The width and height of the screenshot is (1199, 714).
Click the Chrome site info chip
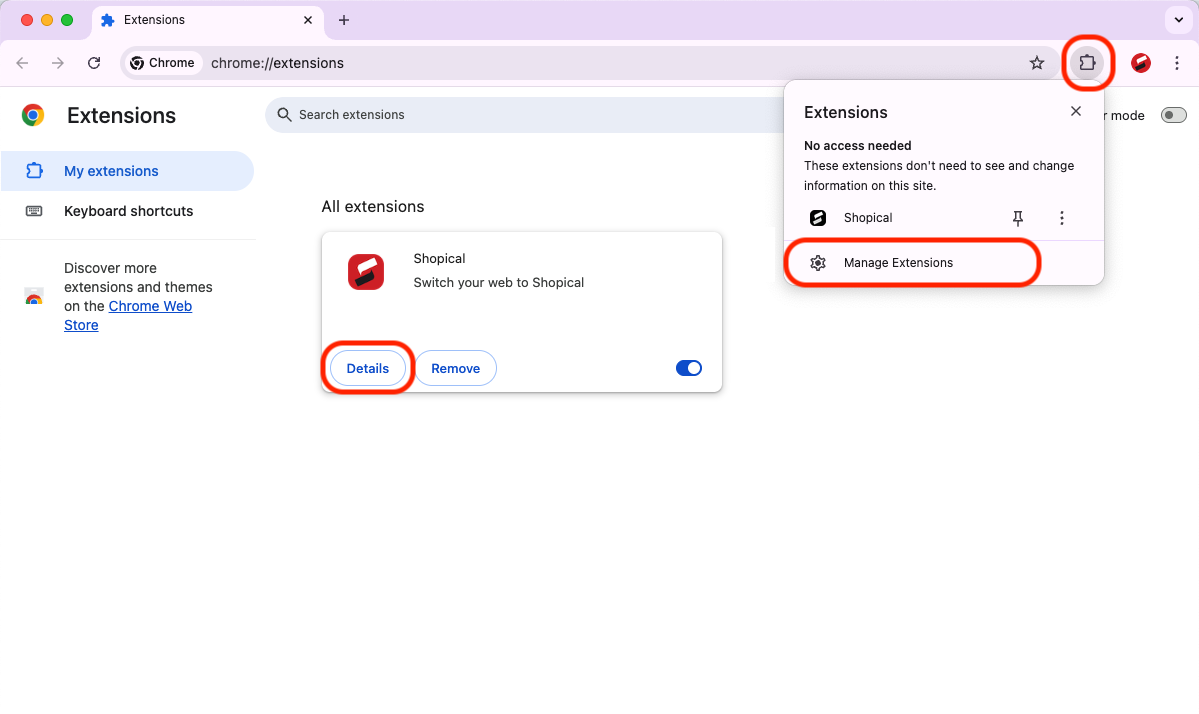click(162, 63)
